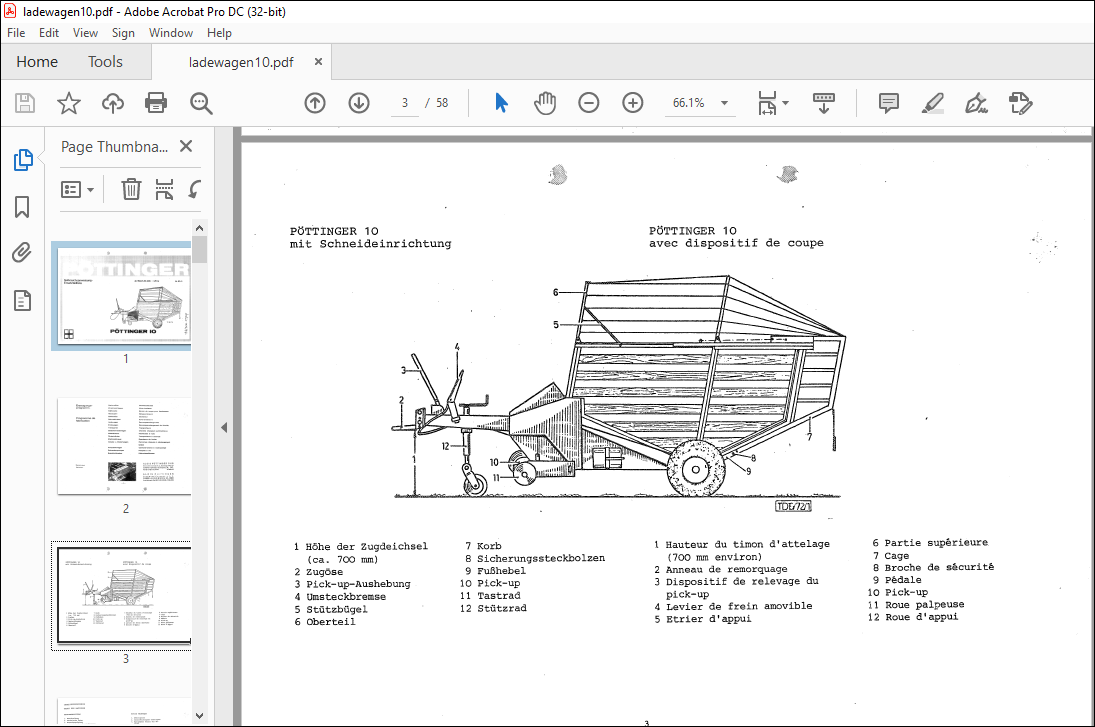Select the arrow selection tool

(501, 103)
